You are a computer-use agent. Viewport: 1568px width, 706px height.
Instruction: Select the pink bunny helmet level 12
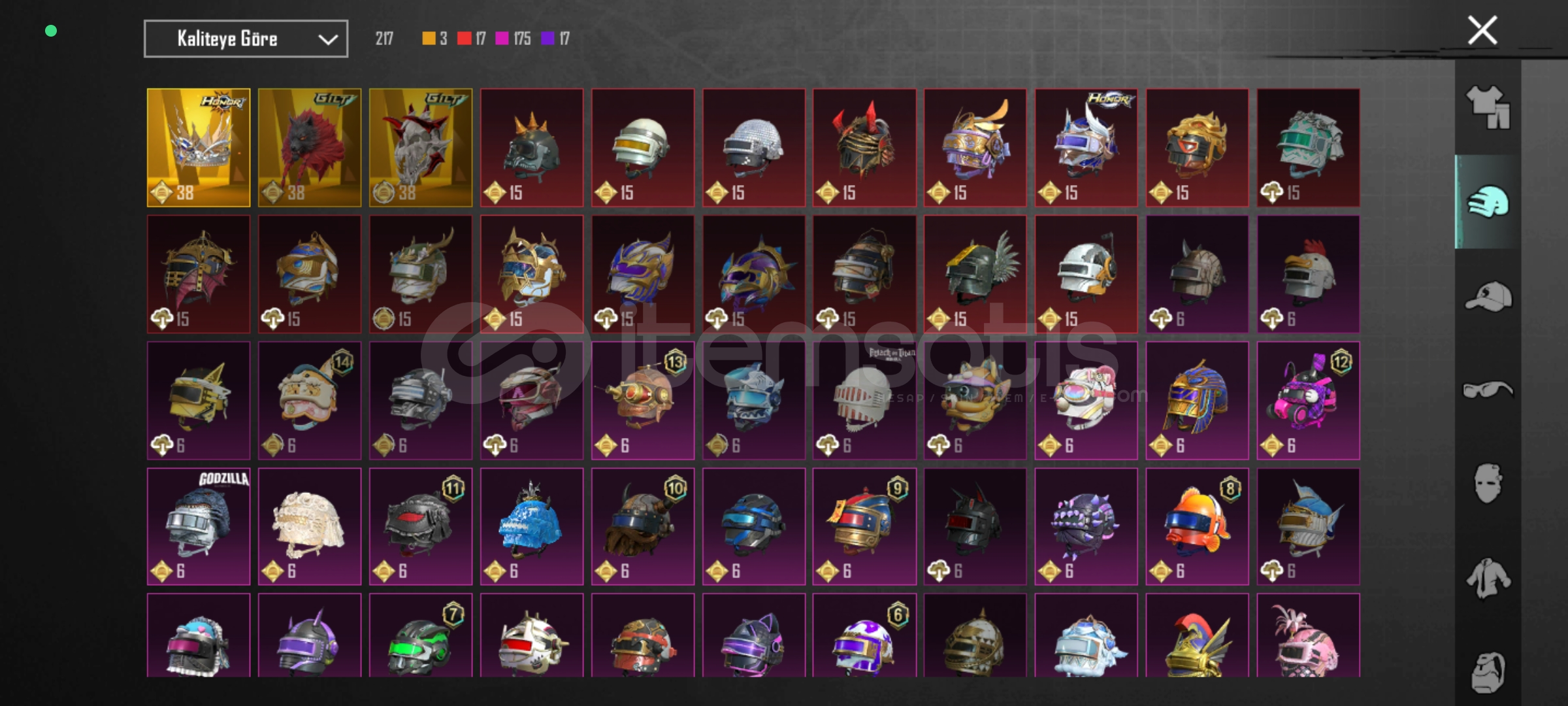(x=1308, y=400)
